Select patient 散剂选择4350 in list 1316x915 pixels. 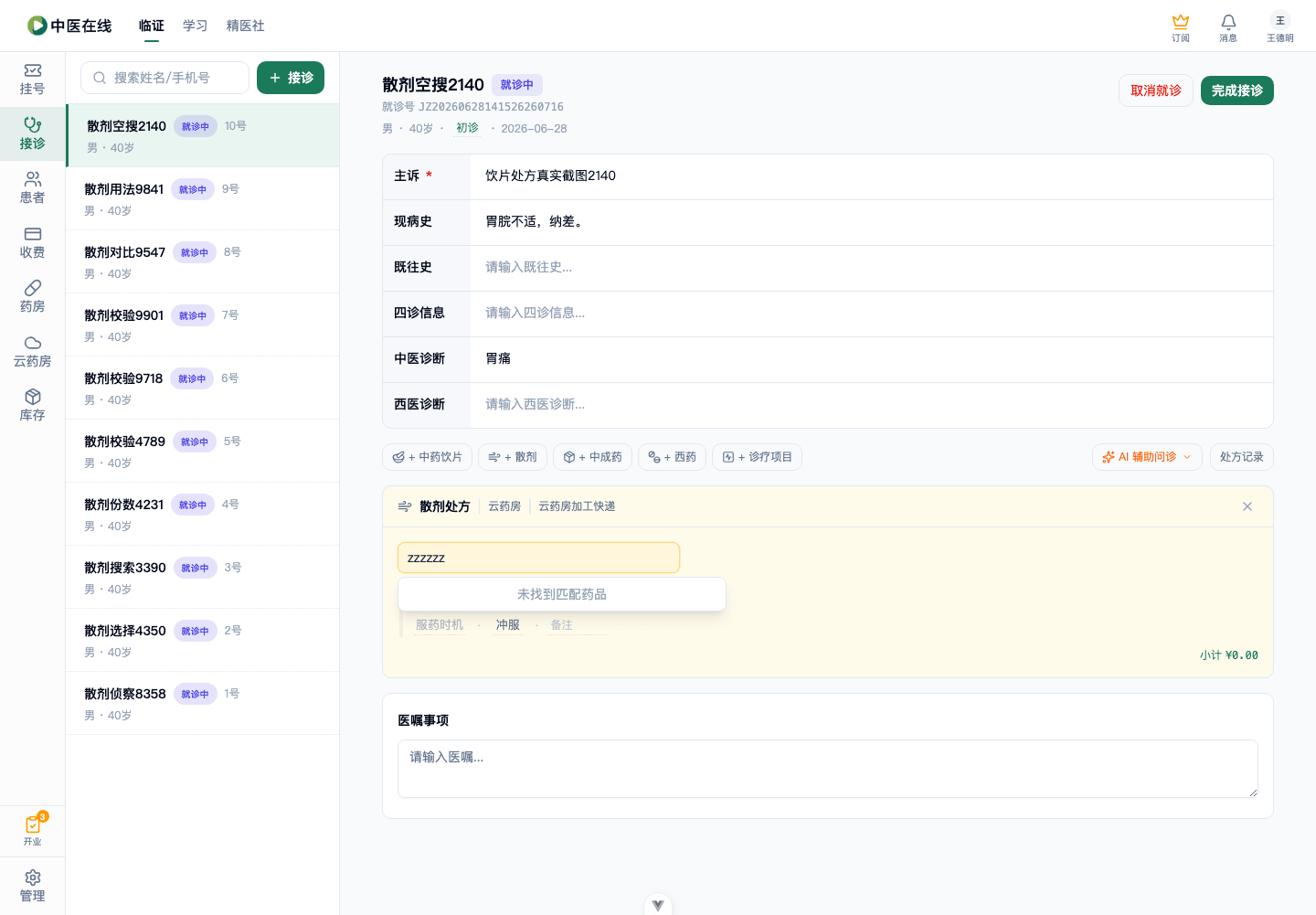point(203,640)
